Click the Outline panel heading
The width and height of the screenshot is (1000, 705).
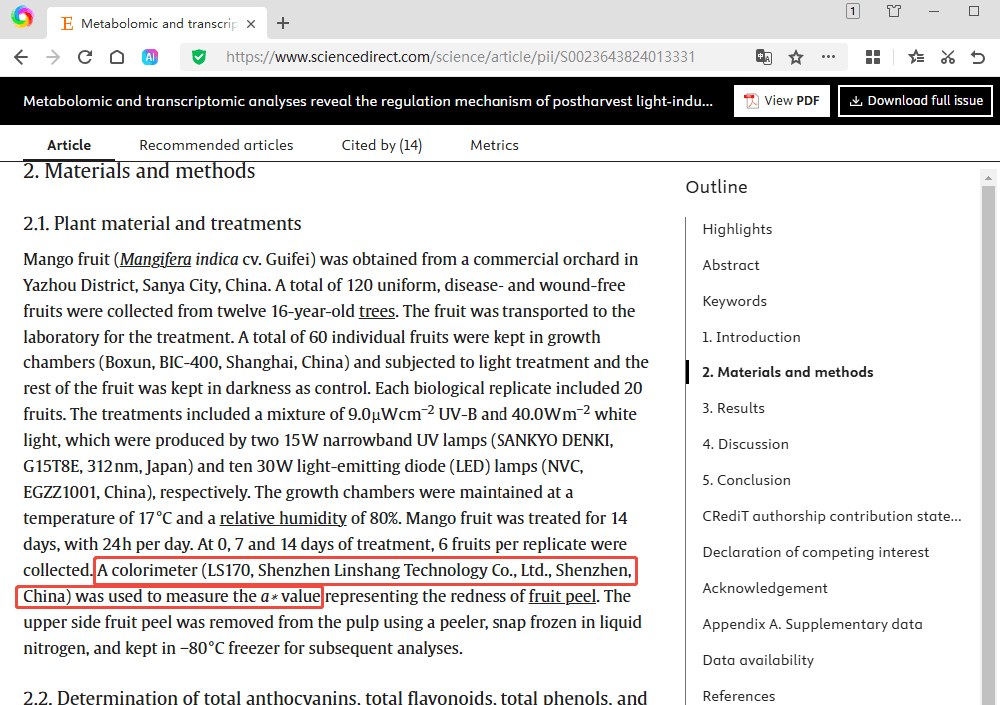tap(716, 187)
